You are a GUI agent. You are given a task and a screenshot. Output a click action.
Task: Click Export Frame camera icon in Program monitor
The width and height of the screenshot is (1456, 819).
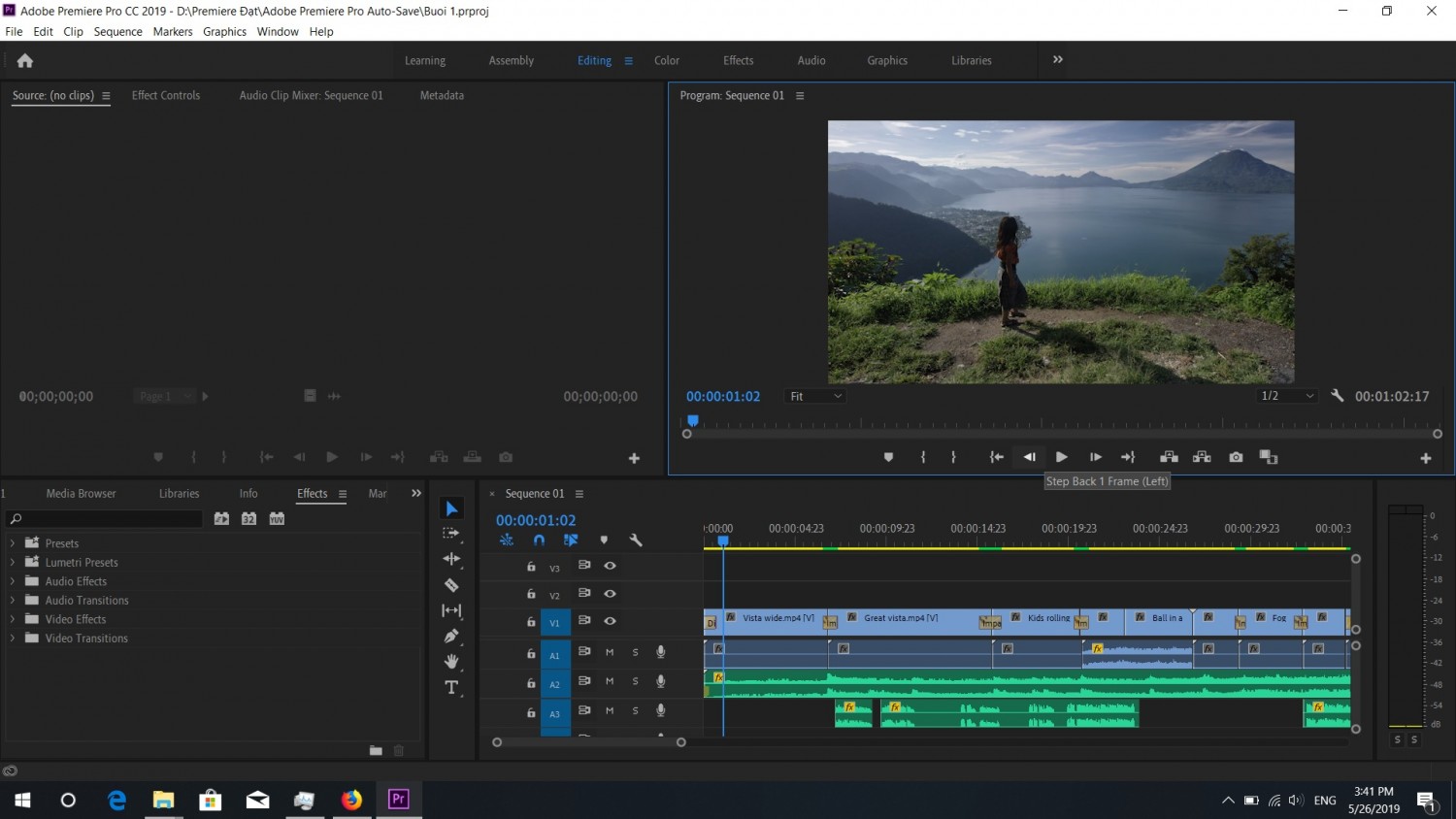(x=1236, y=457)
